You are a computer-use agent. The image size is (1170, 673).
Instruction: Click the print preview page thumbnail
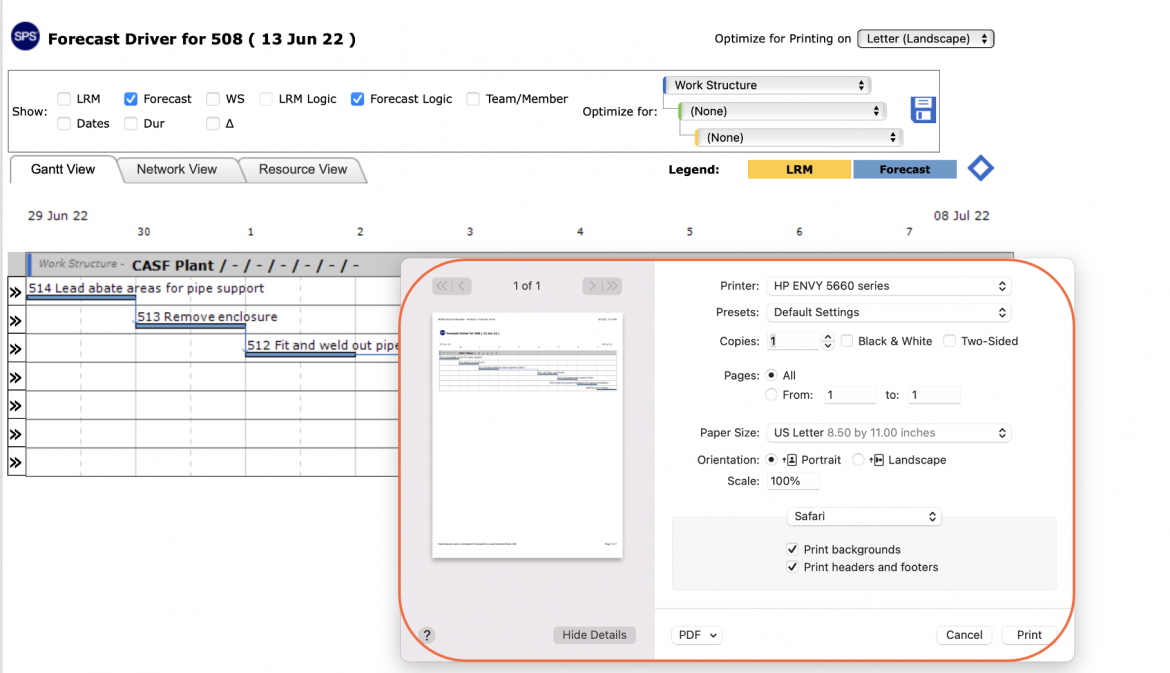click(527, 435)
